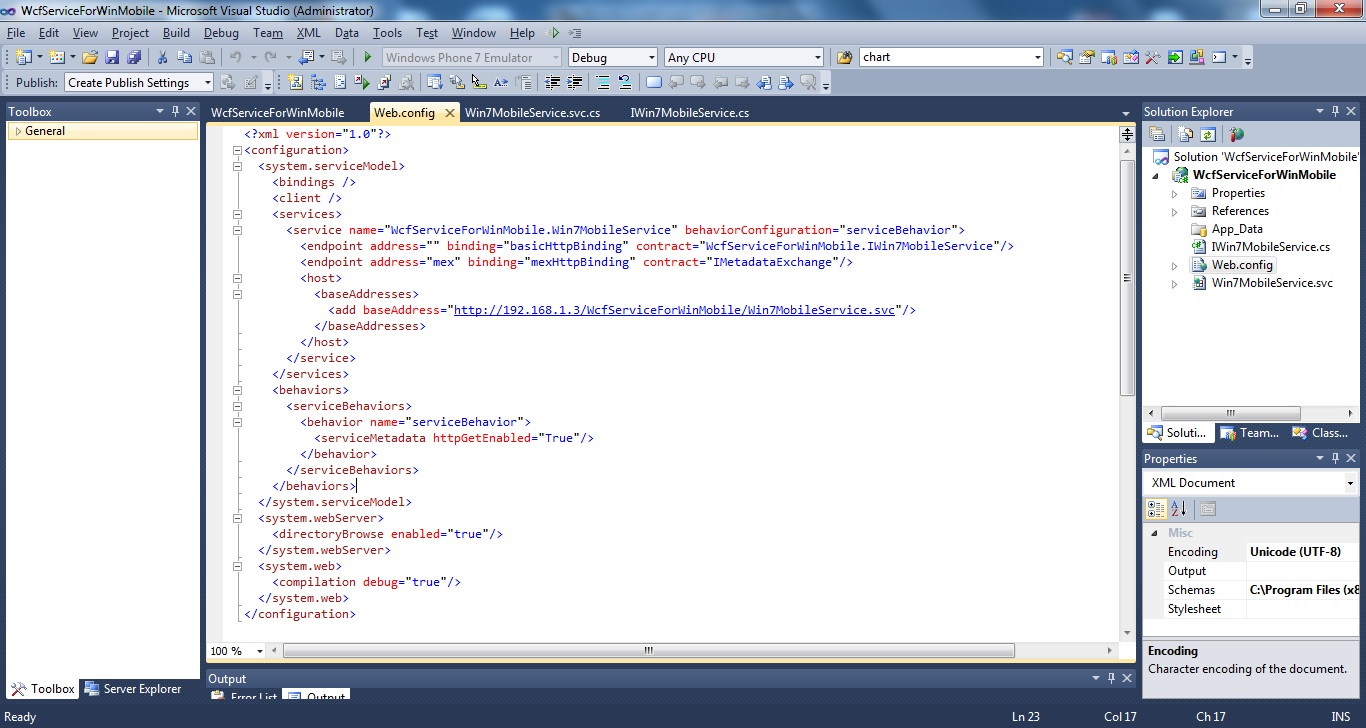The width and height of the screenshot is (1366, 728).
Task: Refresh Solution Explorer with the refresh icon
Action: pos(1207,134)
